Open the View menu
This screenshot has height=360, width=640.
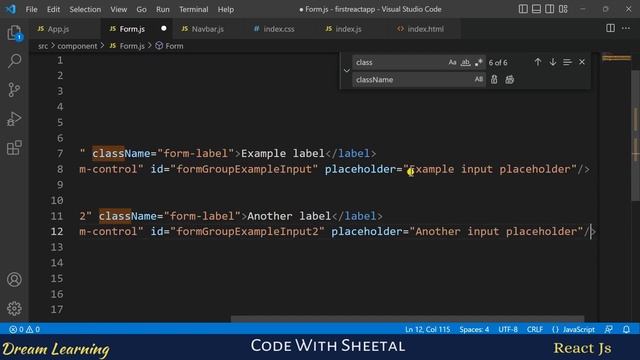pos(118,9)
